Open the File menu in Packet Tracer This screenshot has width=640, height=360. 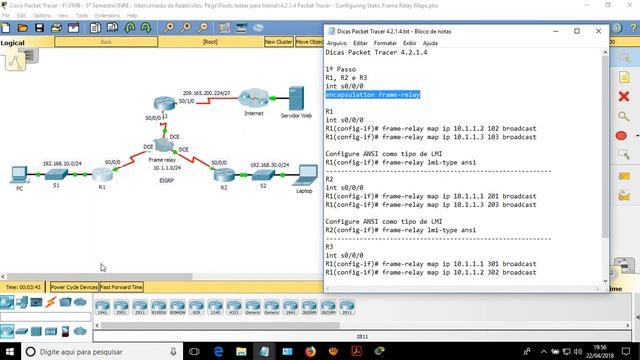pyautogui.click(x=6, y=16)
